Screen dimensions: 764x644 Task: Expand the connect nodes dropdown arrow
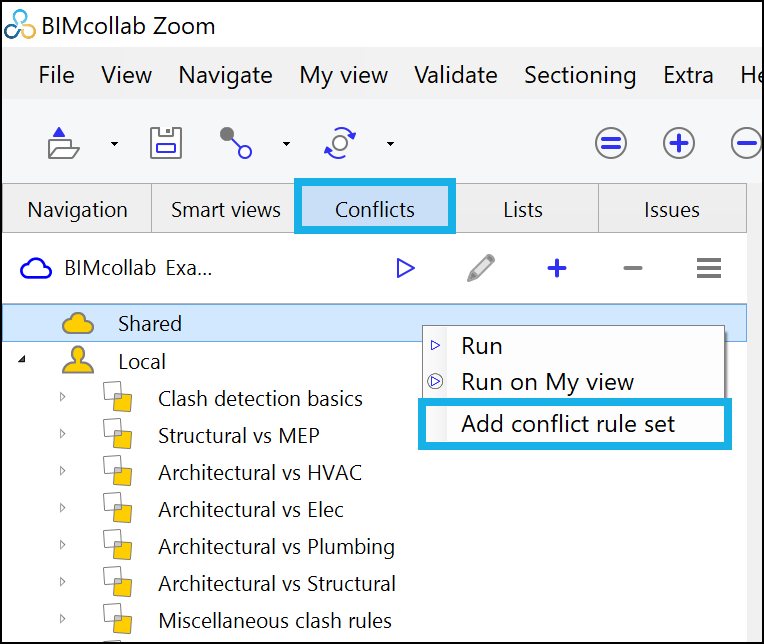click(x=286, y=144)
